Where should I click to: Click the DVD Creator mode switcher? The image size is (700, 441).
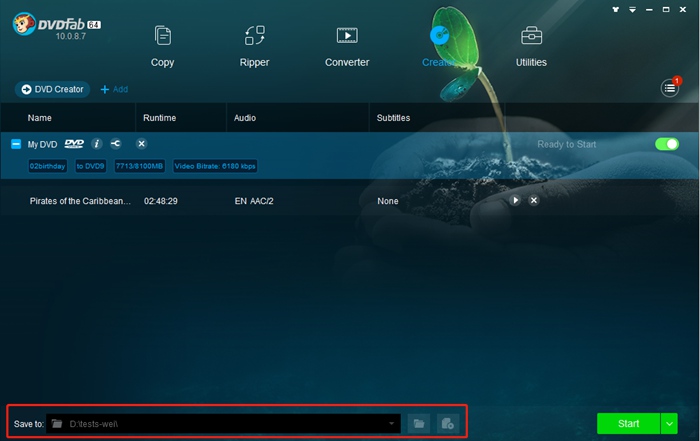click(53, 89)
